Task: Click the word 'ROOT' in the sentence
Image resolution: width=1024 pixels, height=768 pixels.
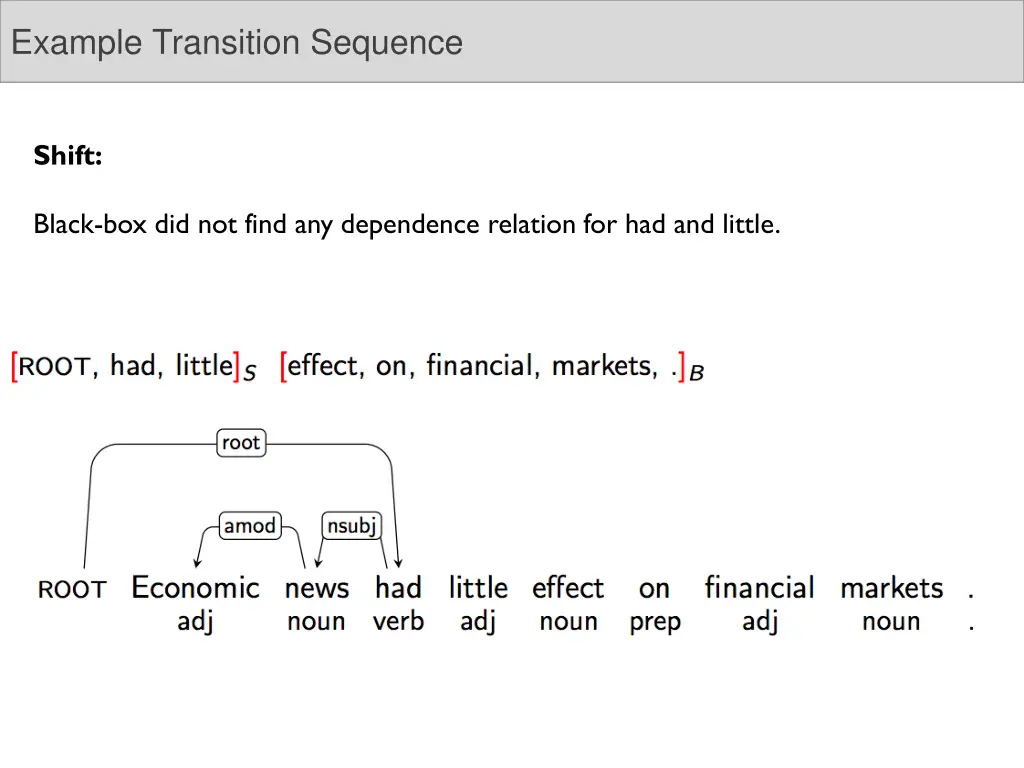Action: [72, 590]
